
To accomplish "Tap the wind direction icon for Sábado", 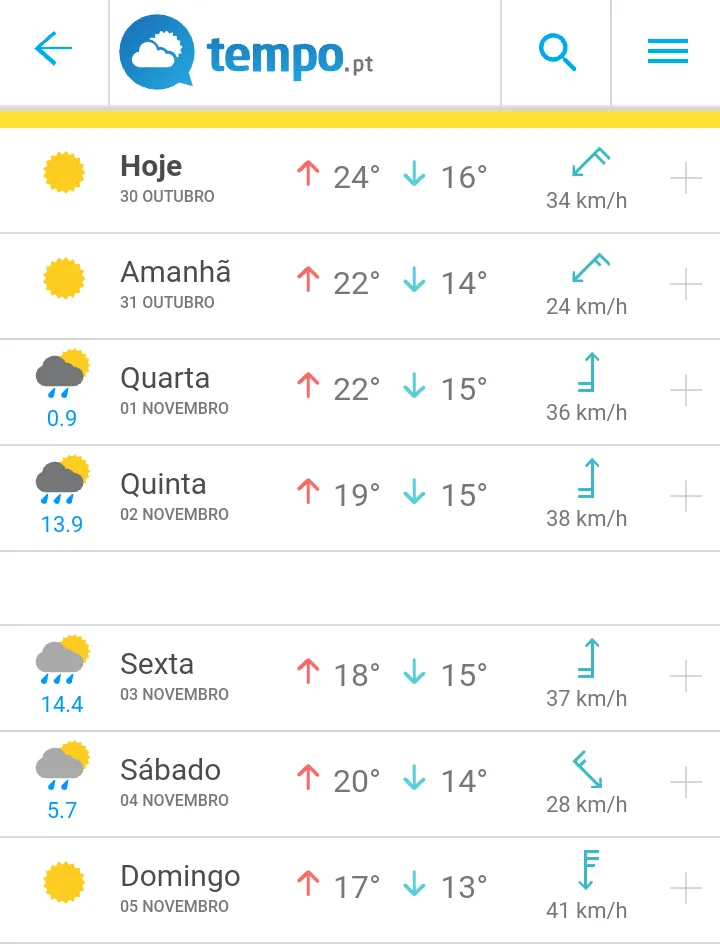I will [x=587, y=769].
